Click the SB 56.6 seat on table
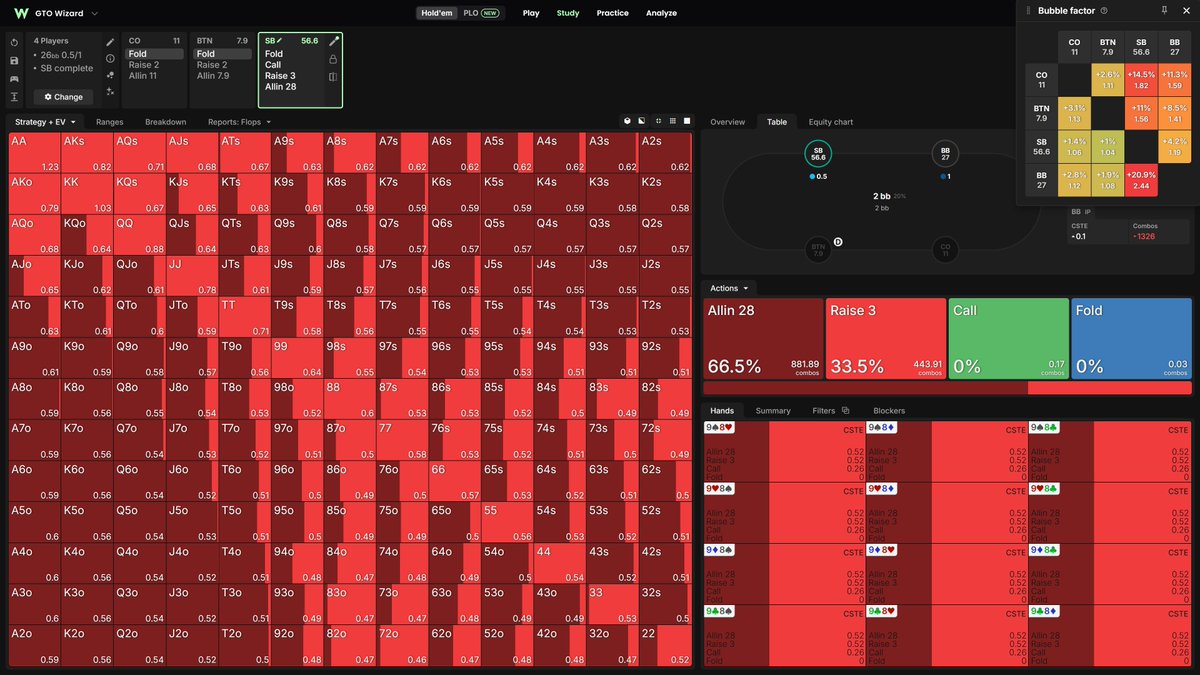Screen dimensions: 1200x675 click(x=818, y=153)
